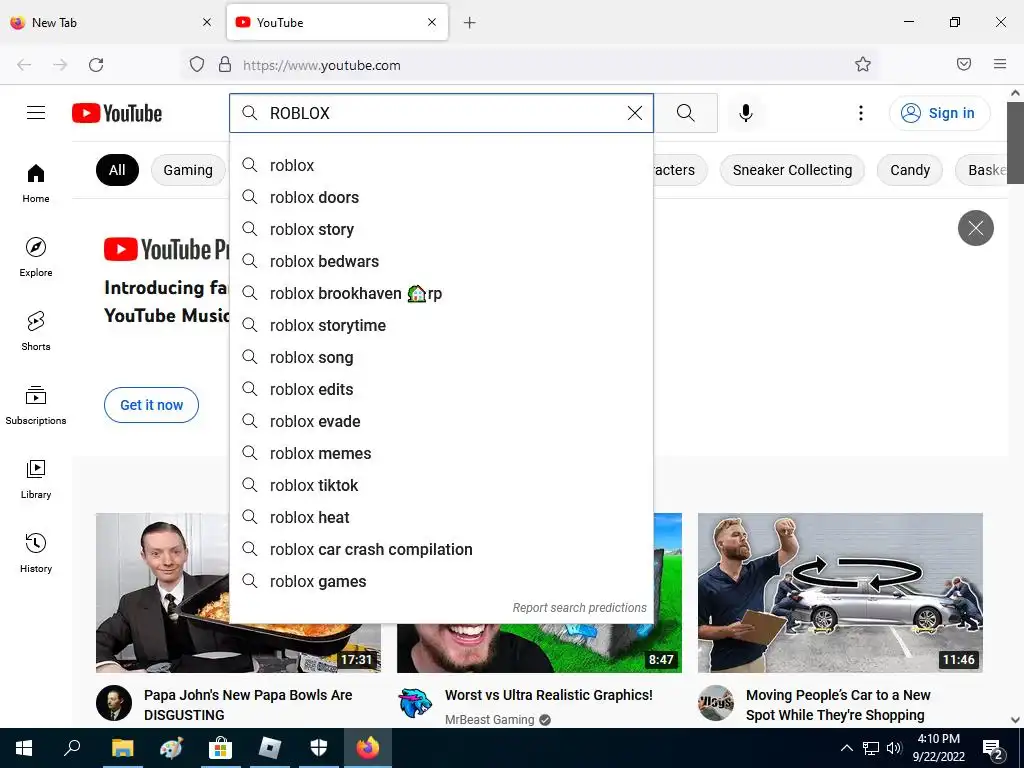
Task: Go back with the browser back arrow
Action: (x=24, y=65)
